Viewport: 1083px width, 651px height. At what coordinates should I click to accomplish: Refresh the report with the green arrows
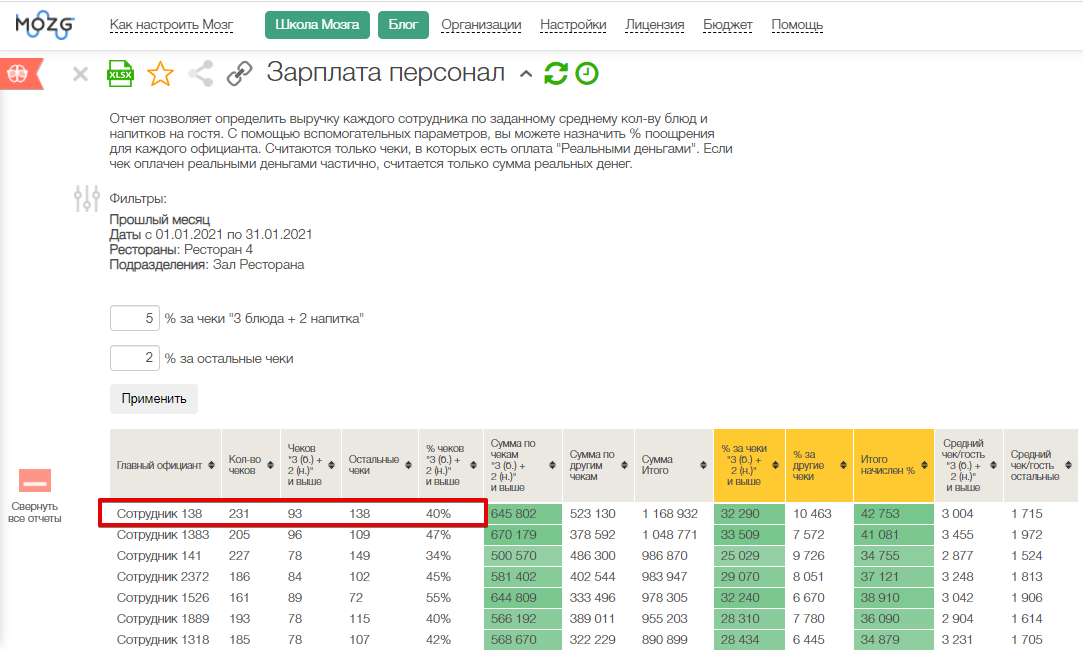556,73
